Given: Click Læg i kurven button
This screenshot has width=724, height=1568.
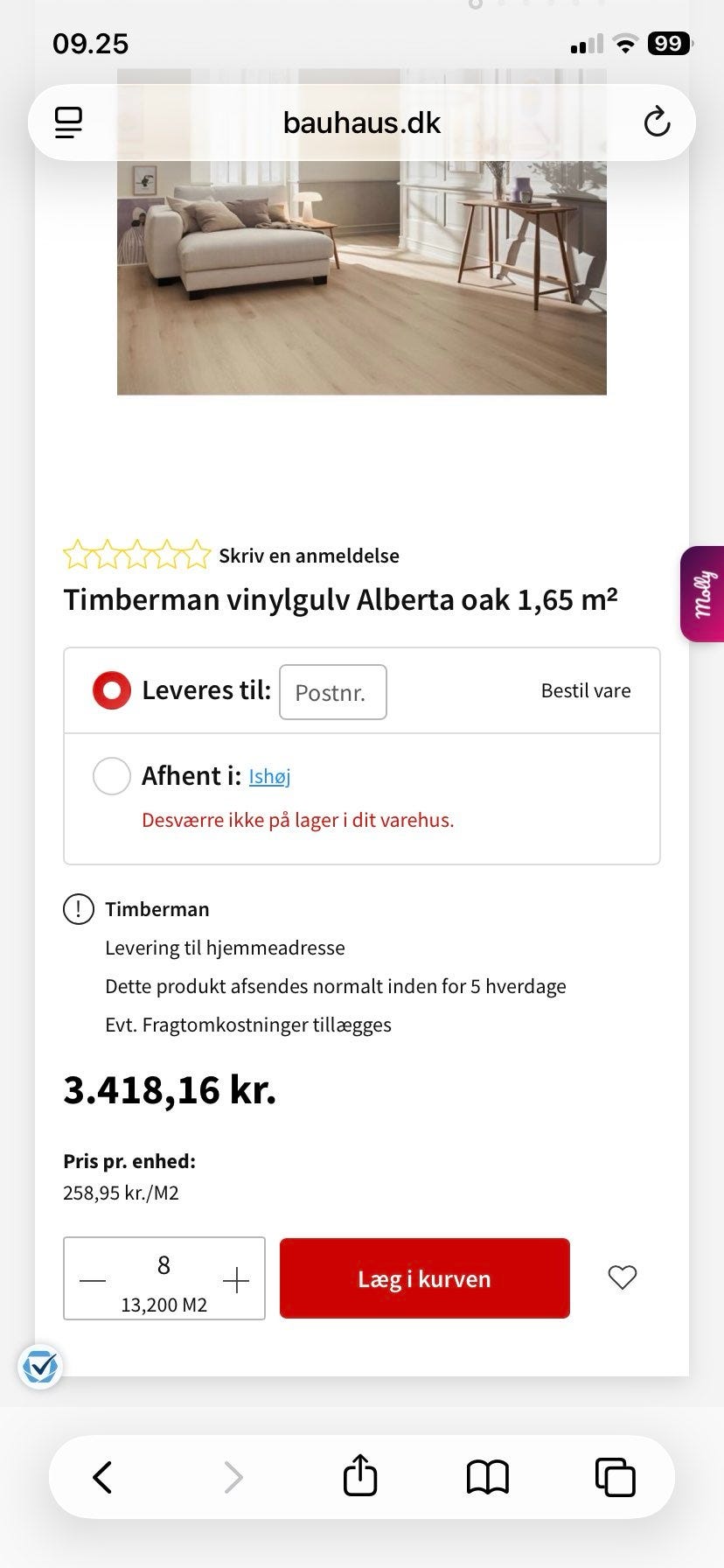Looking at the screenshot, I should tap(425, 1278).
